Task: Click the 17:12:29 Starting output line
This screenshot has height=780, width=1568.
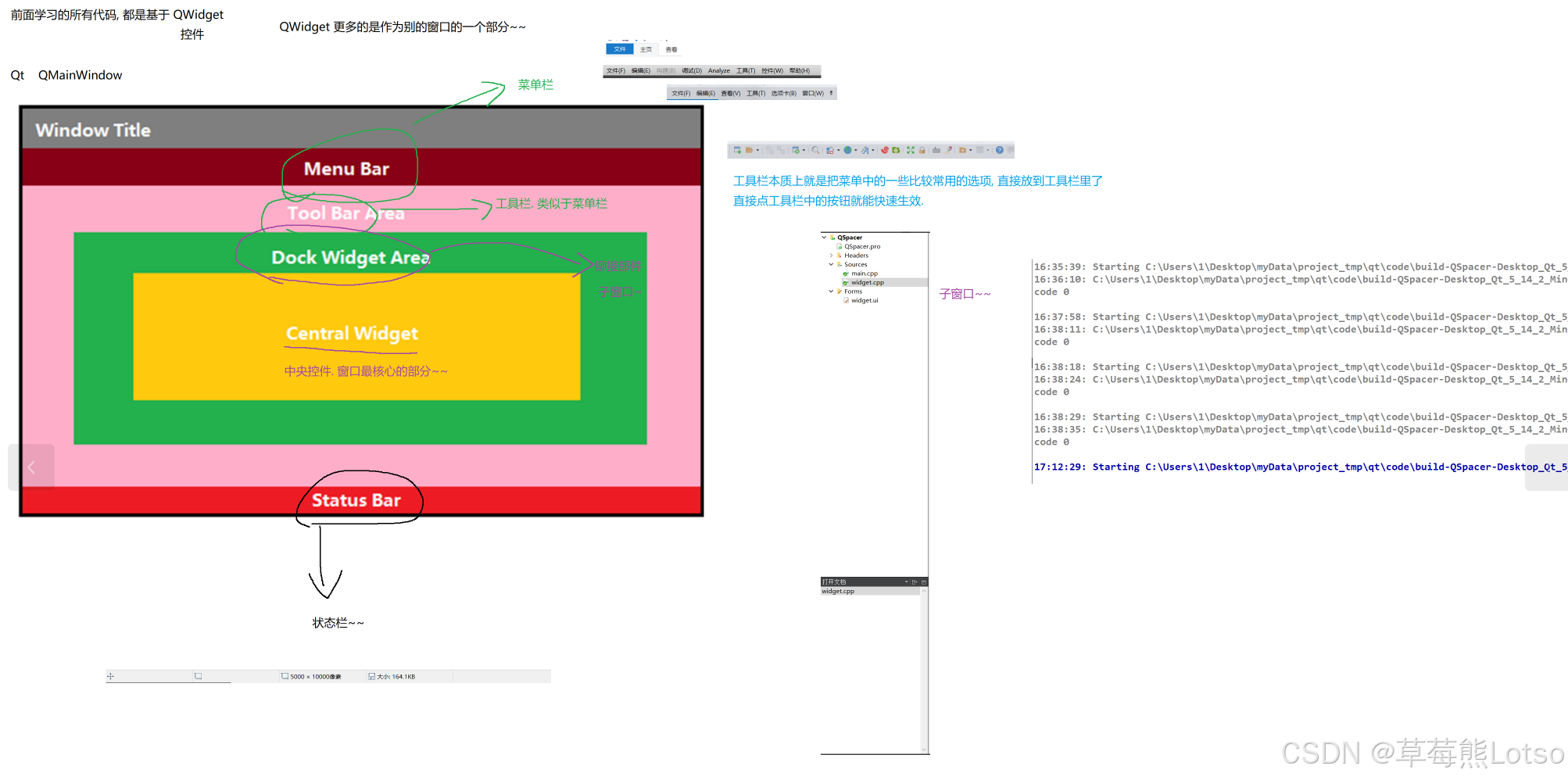Action: click(1300, 467)
